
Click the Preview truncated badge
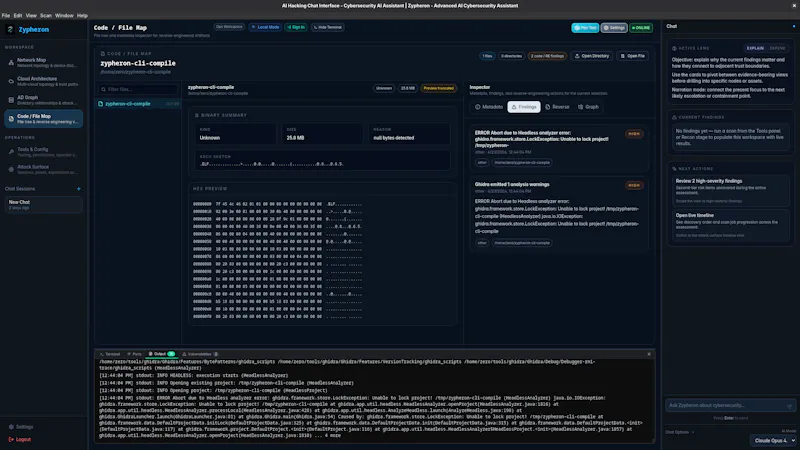[438, 88]
